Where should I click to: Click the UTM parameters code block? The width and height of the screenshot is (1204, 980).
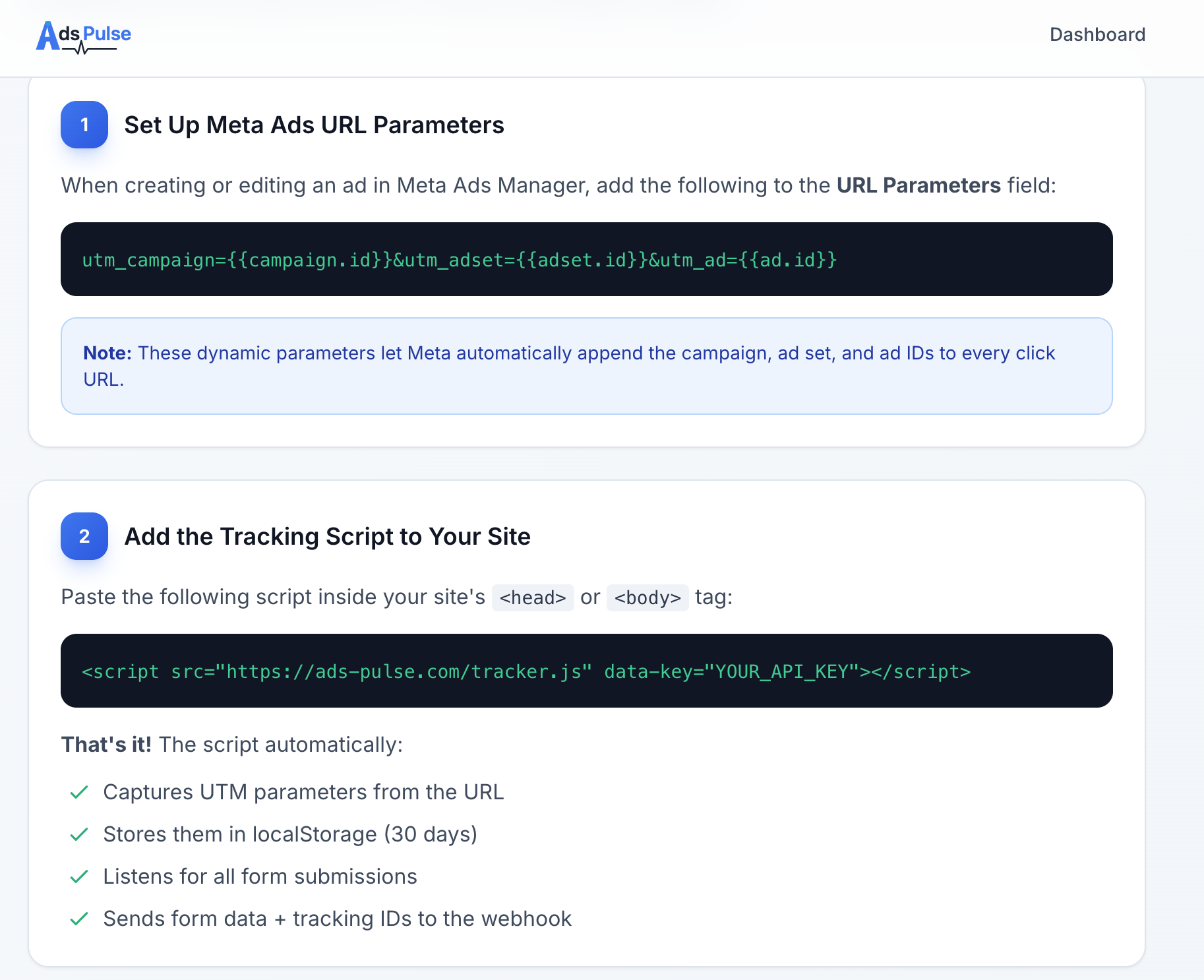[x=587, y=259]
